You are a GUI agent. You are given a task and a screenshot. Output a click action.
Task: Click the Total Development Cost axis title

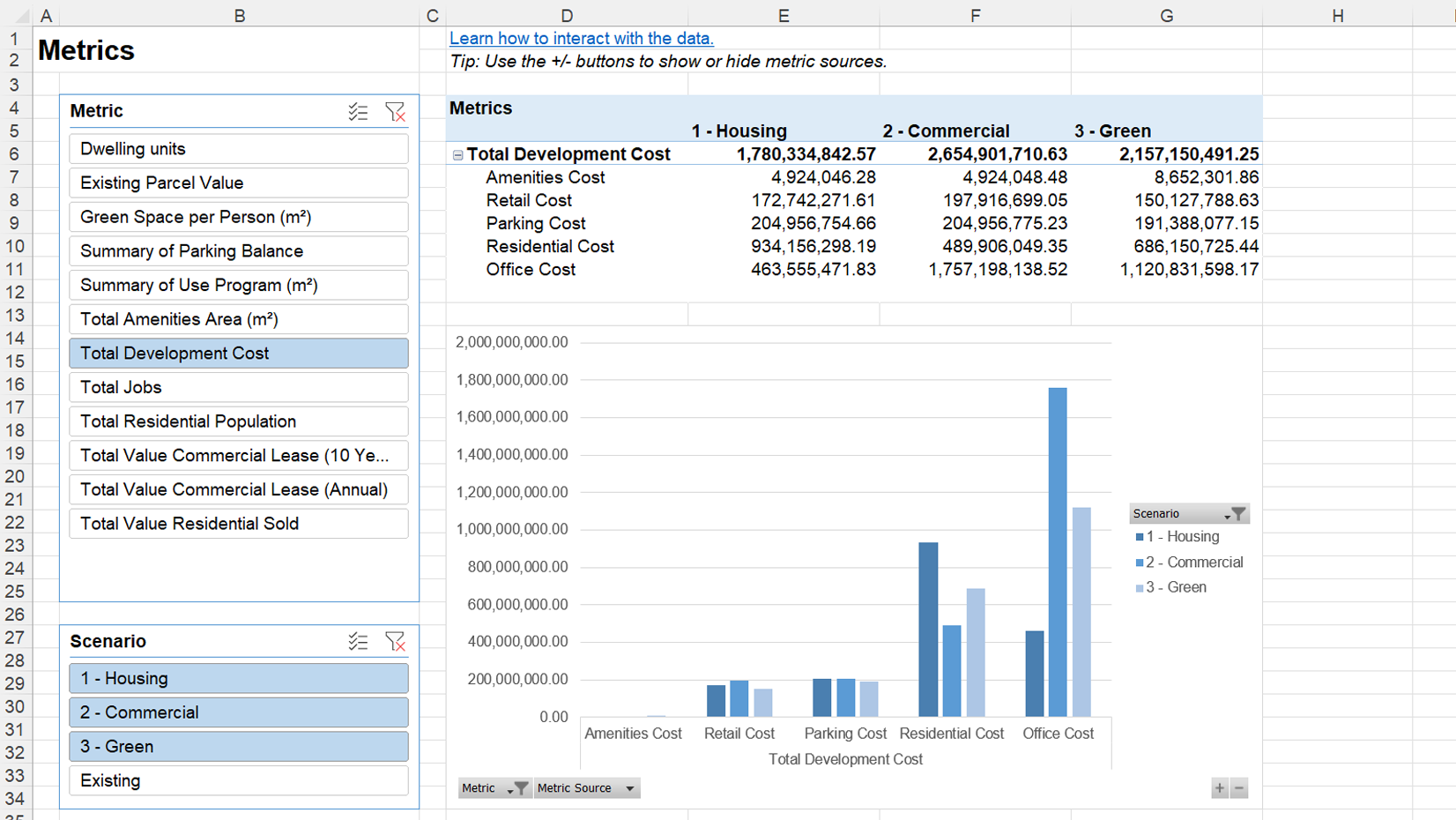pyautogui.click(x=845, y=759)
